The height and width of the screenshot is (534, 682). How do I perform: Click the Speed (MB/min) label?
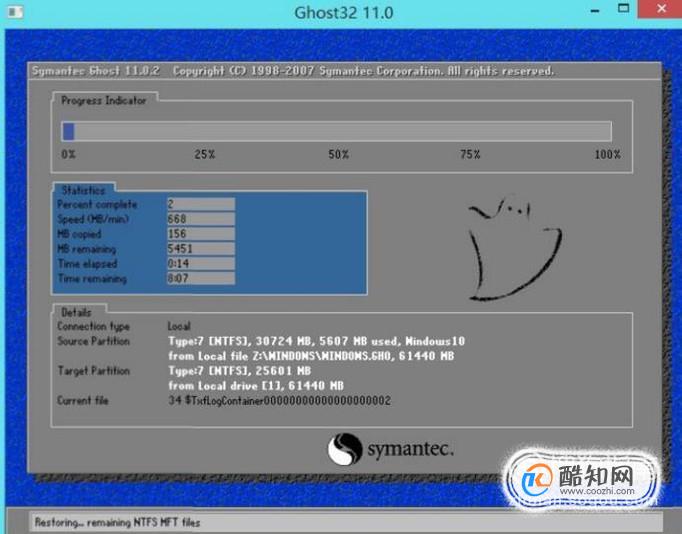pos(93,219)
